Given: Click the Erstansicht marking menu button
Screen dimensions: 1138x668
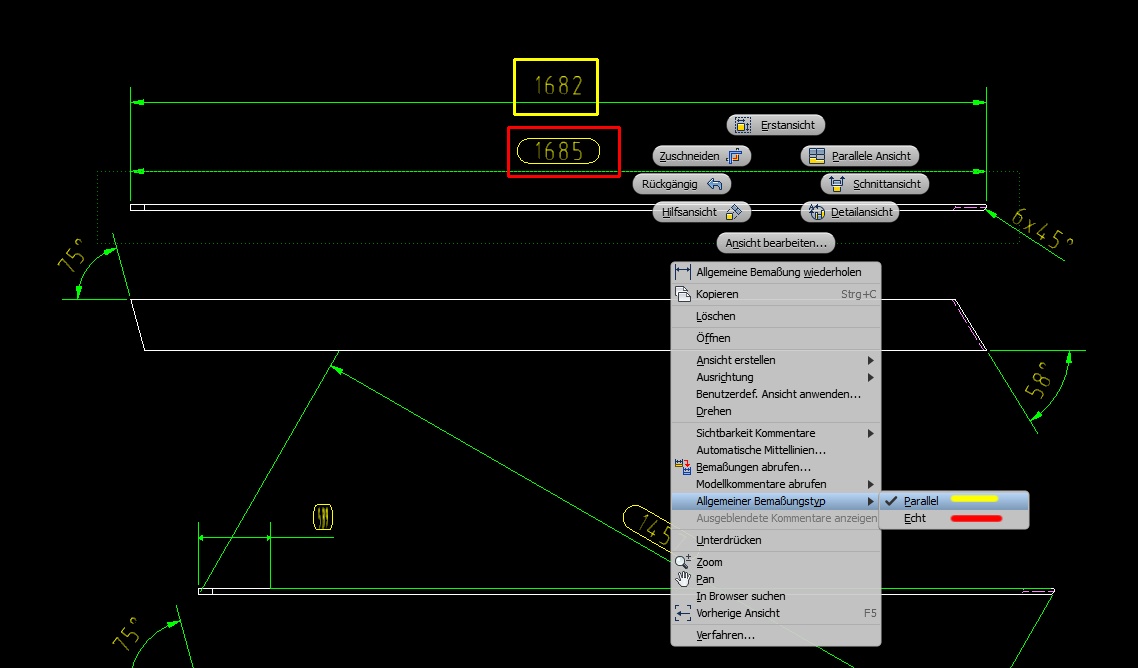Looking at the screenshot, I should click(776, 125).
